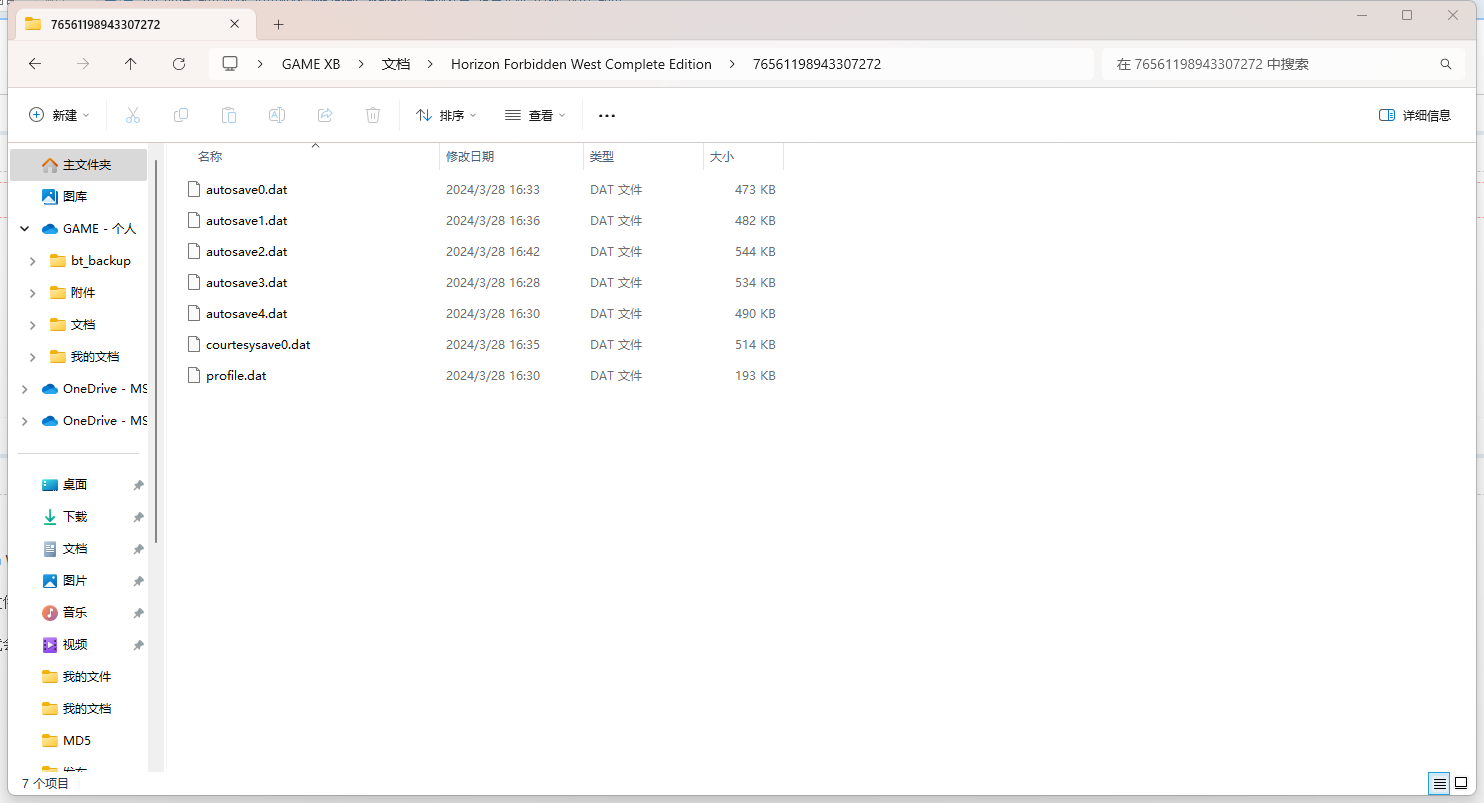The image size is (1484, 803).
Task: Refresh the current folder view
Action: (179, 64)
